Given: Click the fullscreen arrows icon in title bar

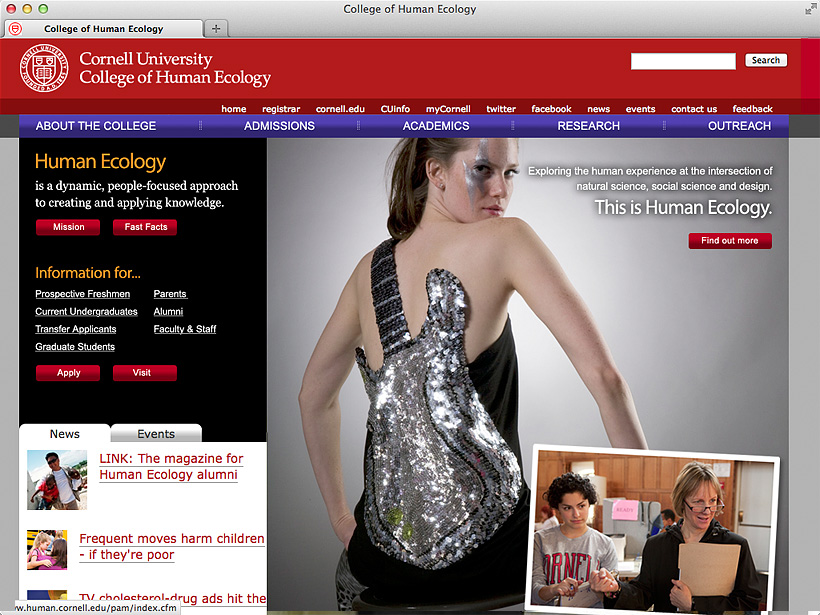Looking at the screenshot, I should (811, 9).
